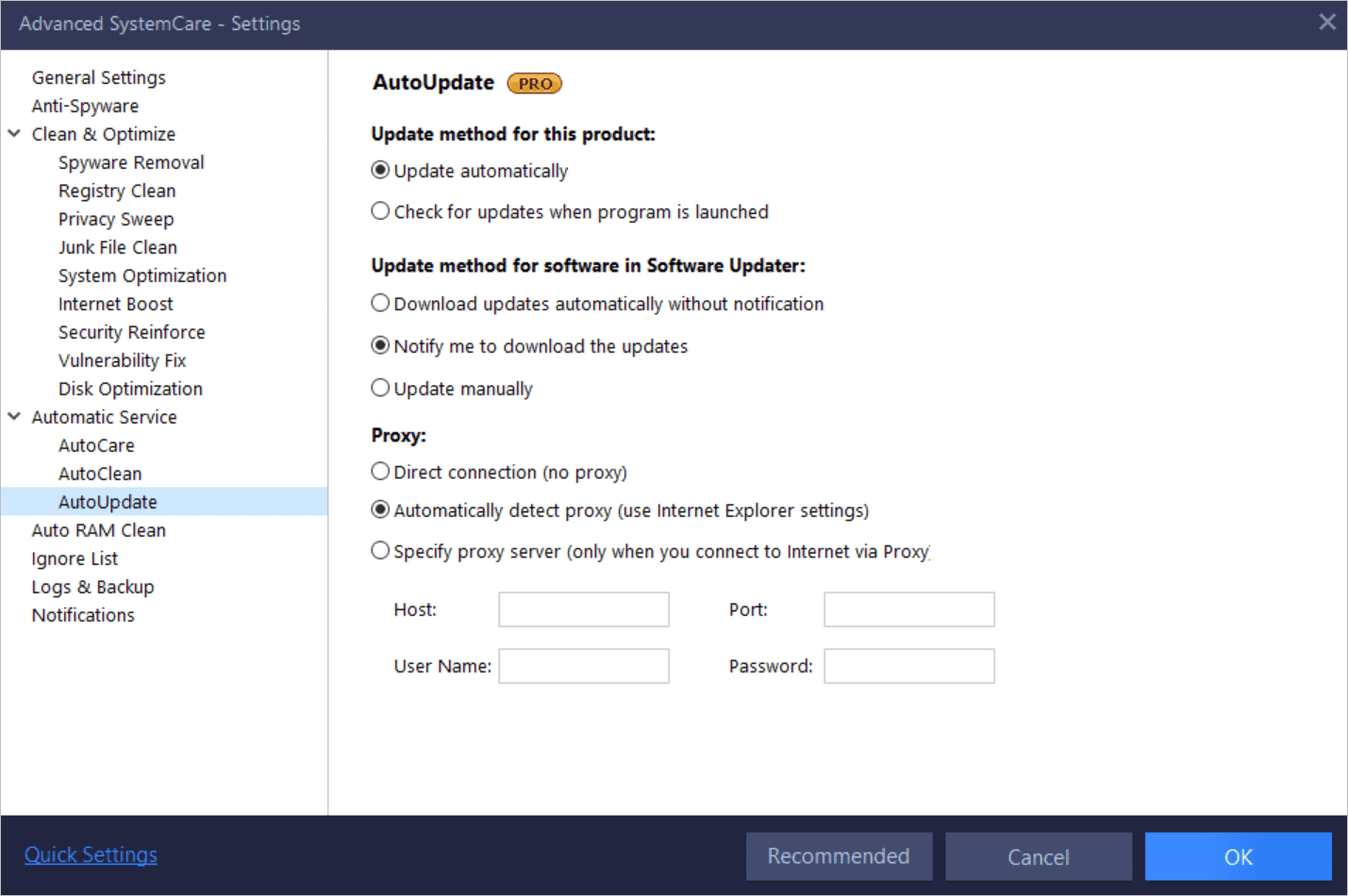Confirm settings with OK button

(x=1239, y=856)
